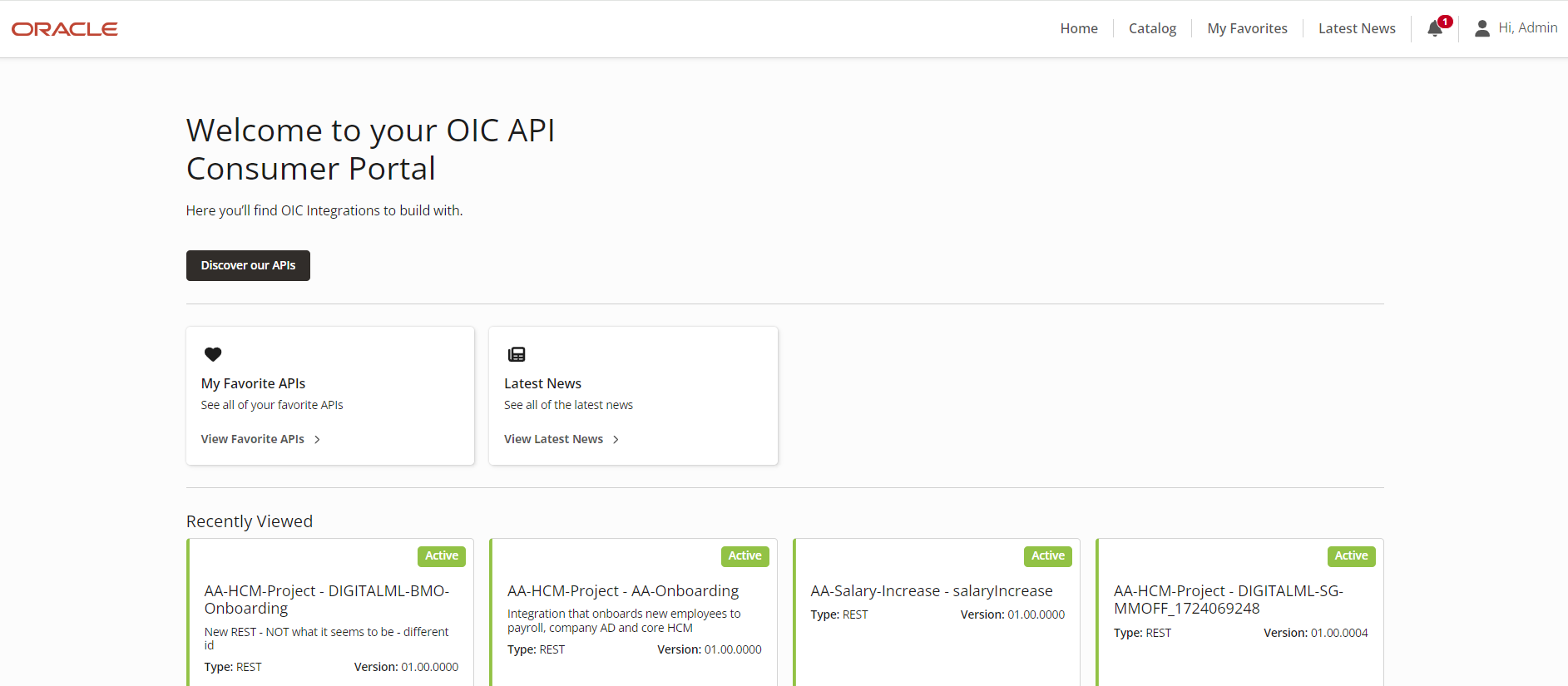Click the Active badge on DIGITALML-SG-MMOFF card
Viewport: 1568px width, 686px height.
pyautogui.click(x=1351, y=556)
